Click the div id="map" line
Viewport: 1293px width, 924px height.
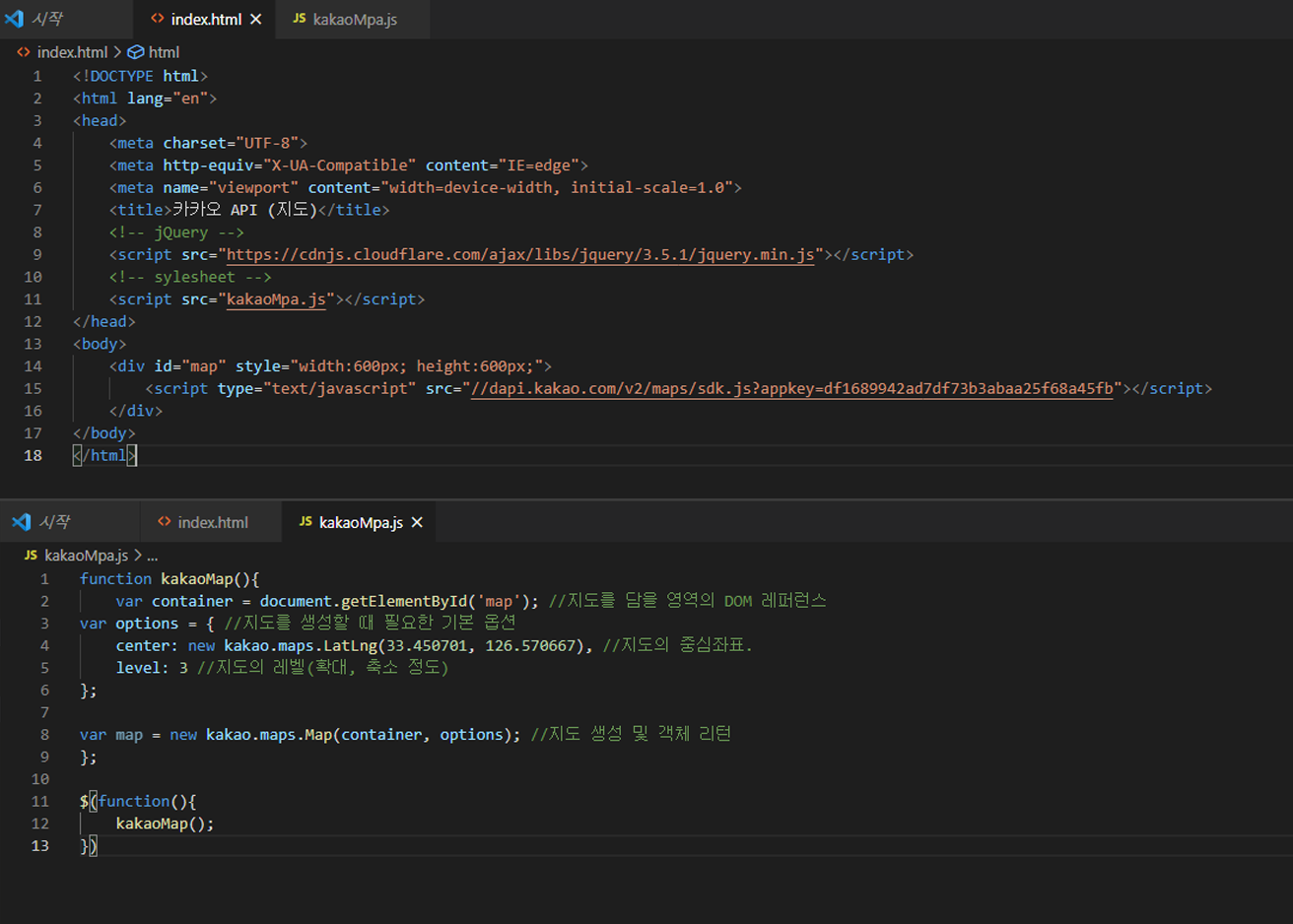[x=330, y=366]
